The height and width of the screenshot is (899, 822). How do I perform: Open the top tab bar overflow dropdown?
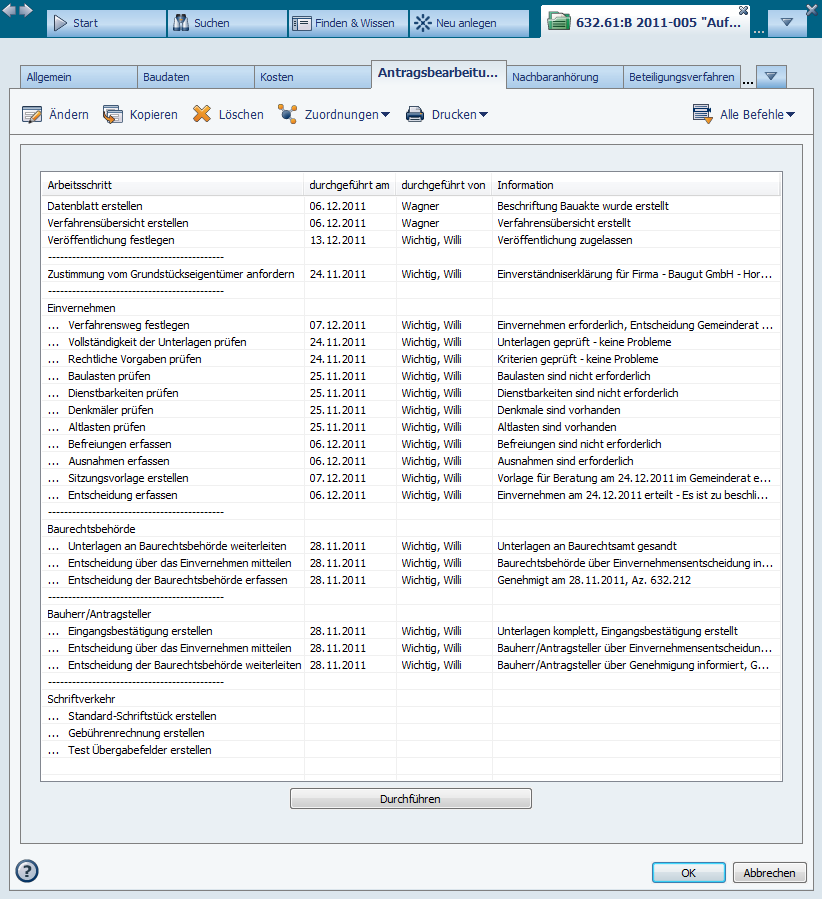pyautogui.click(x=787, y=23)
